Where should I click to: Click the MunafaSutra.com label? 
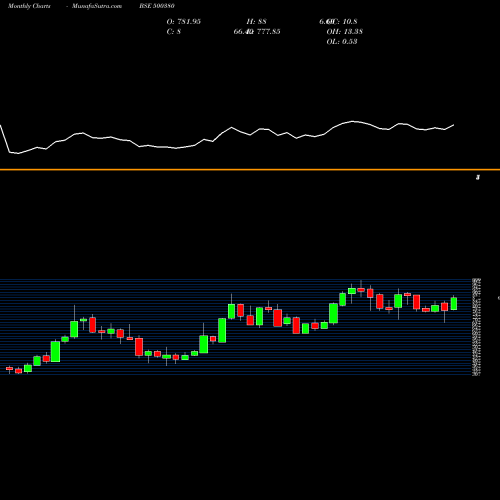tap(97, 6)
